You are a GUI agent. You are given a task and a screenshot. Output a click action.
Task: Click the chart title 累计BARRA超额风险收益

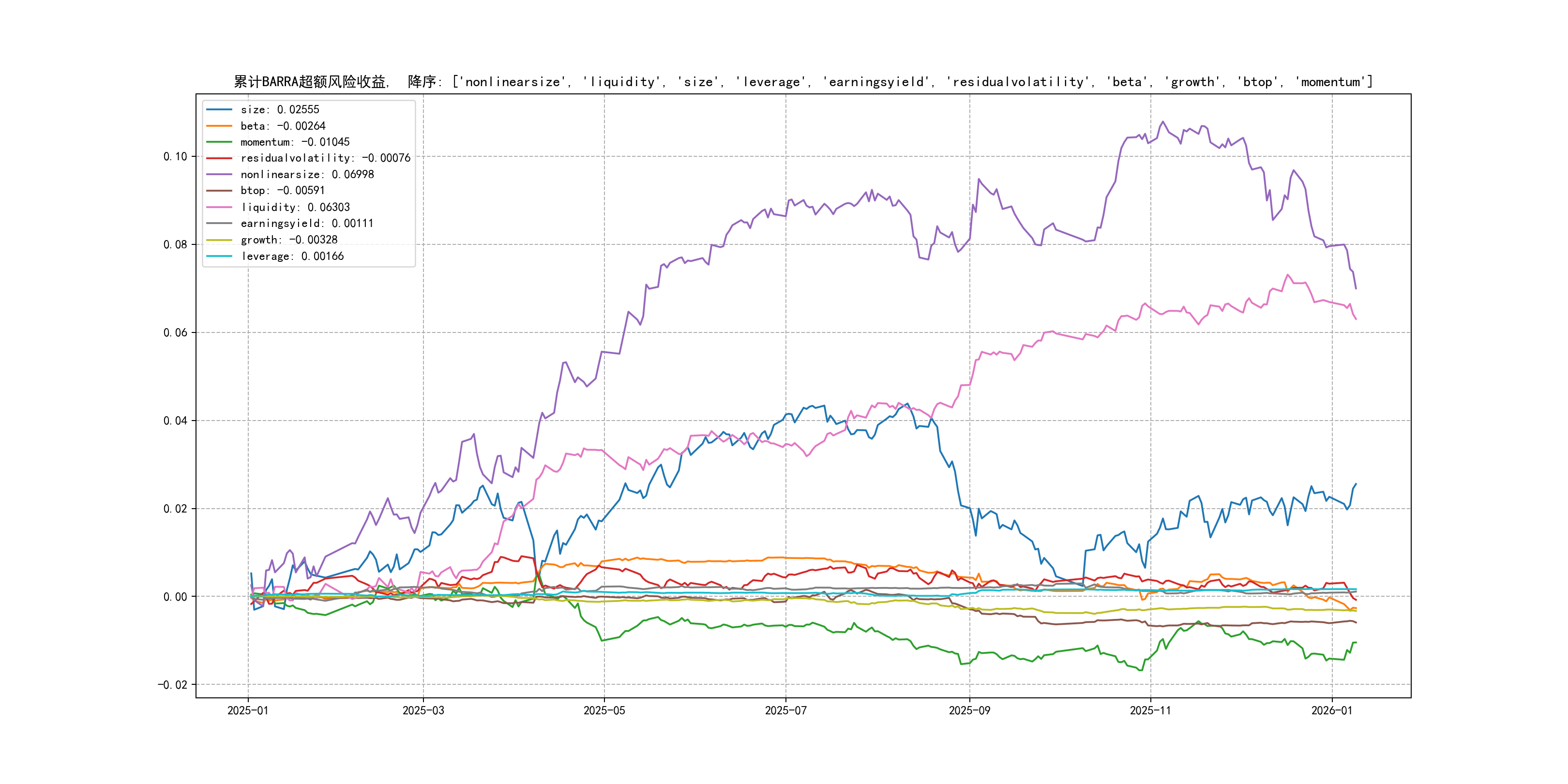(x=311, y=82)
